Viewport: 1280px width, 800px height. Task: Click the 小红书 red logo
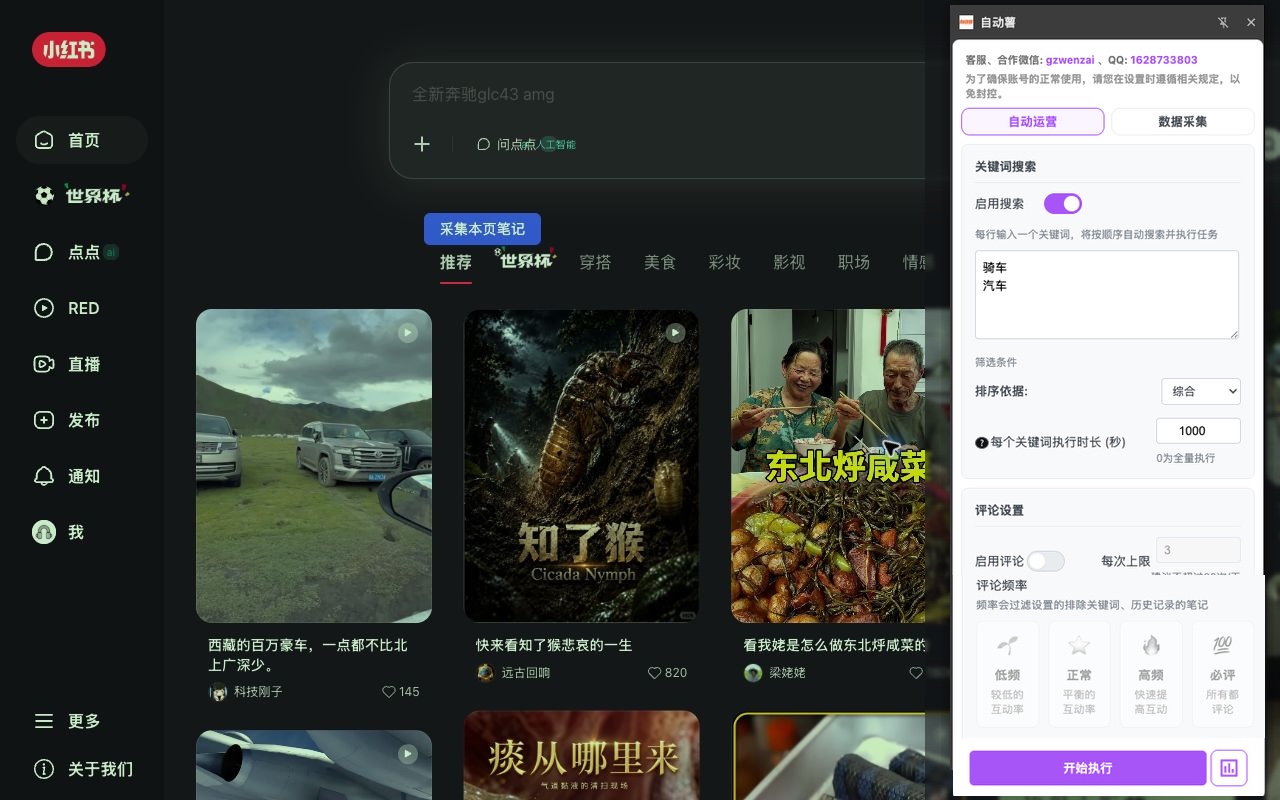click(x=68, y=49)
